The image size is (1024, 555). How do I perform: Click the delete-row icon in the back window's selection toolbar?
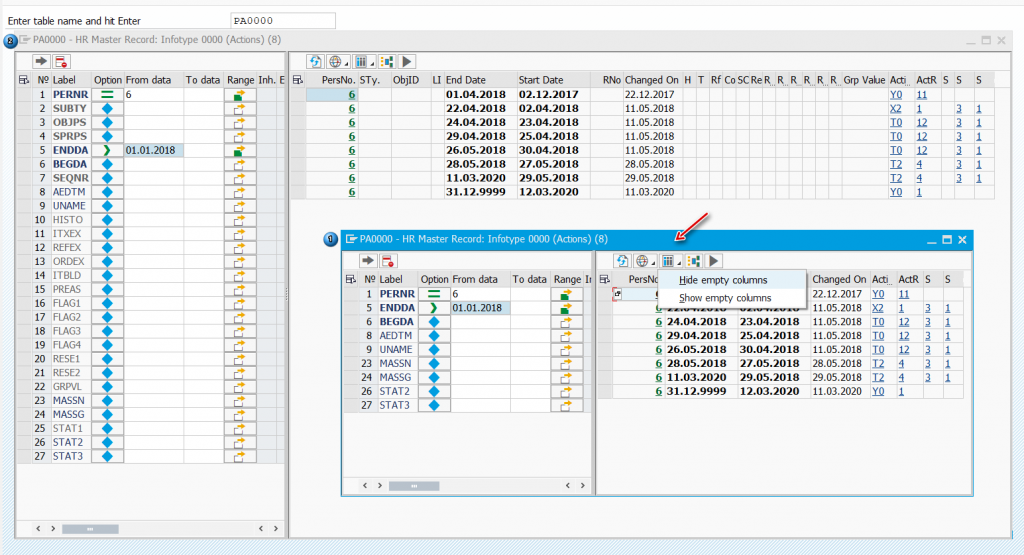point(61,61)
